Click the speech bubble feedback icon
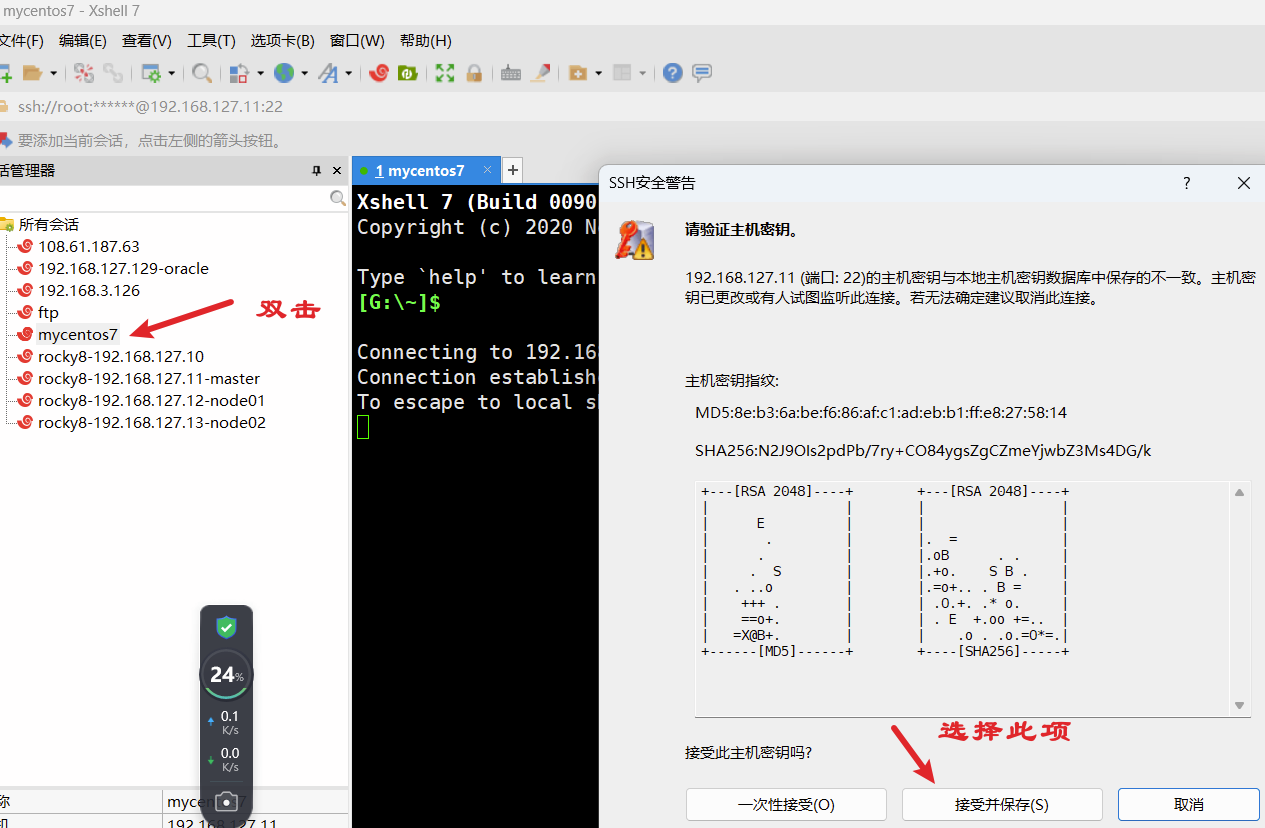The image size is (1265, 828). (702, 73)
